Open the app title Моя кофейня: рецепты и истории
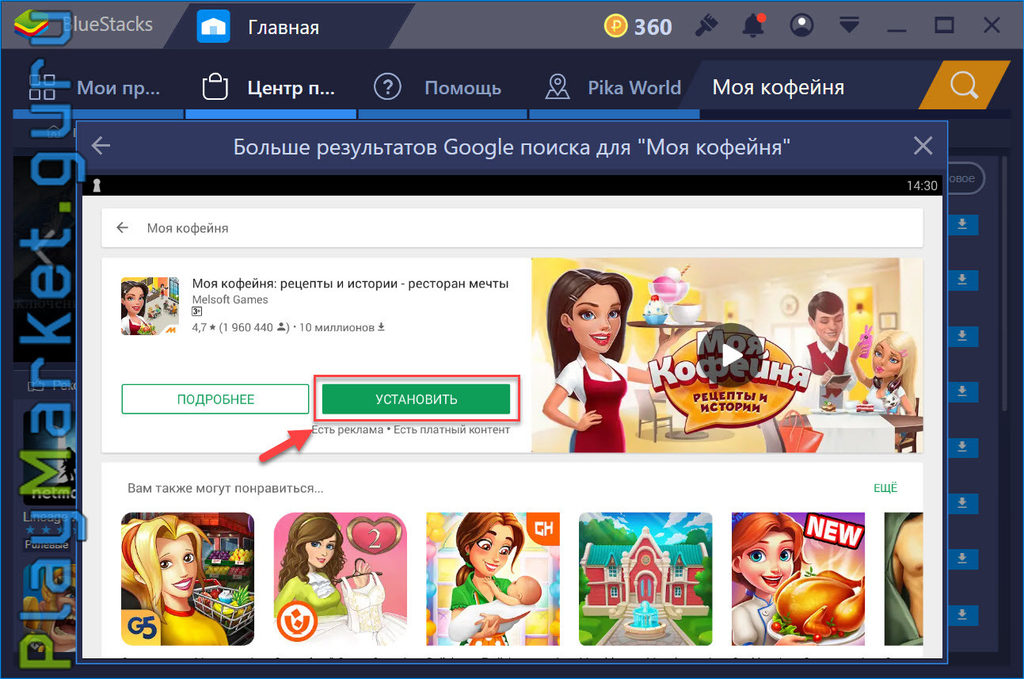The height and width of the screenshot is (679, 1024). click(350, 283)
